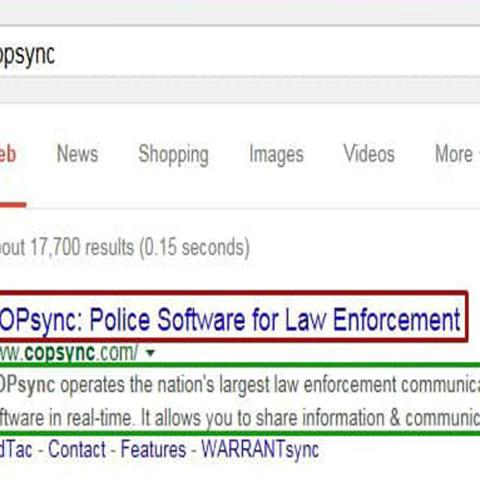Screen dimensions: 480x480
Task: Select the 17,700 results count text
Action: click(124, 247)
